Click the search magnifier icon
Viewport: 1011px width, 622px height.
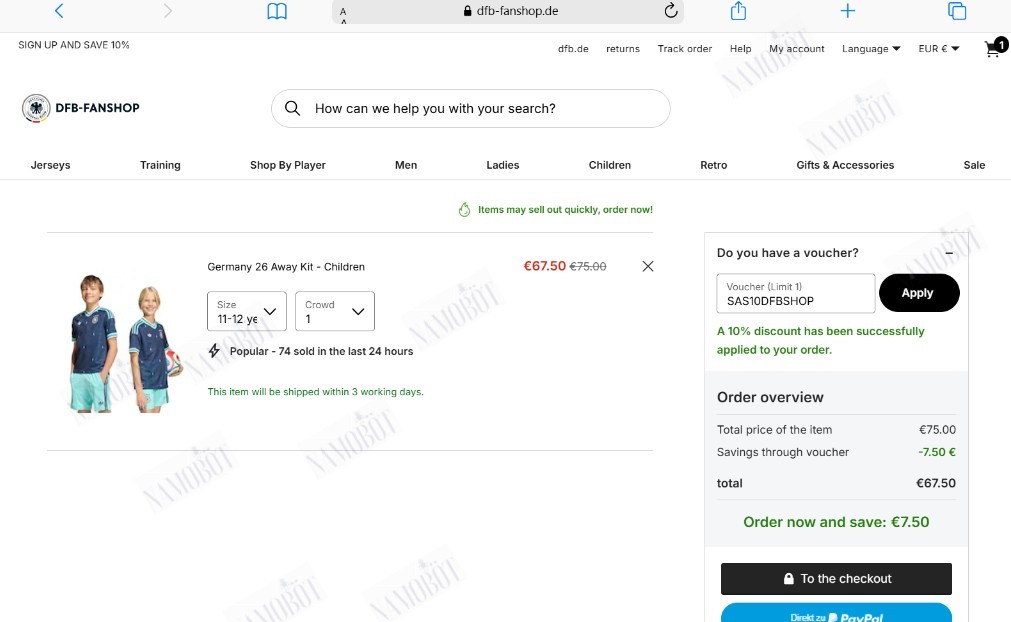click(x=293, y=108)
